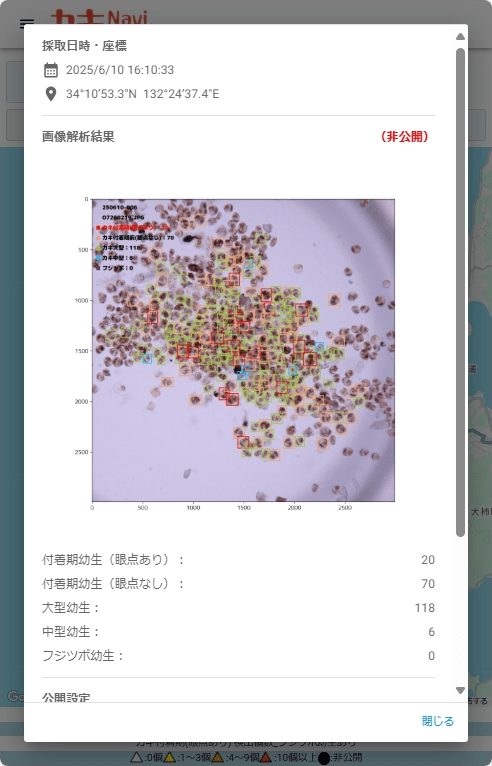492x766 pixels.
Task: Click the calendar icon beside the sampling date
Action: click(51, 70)
